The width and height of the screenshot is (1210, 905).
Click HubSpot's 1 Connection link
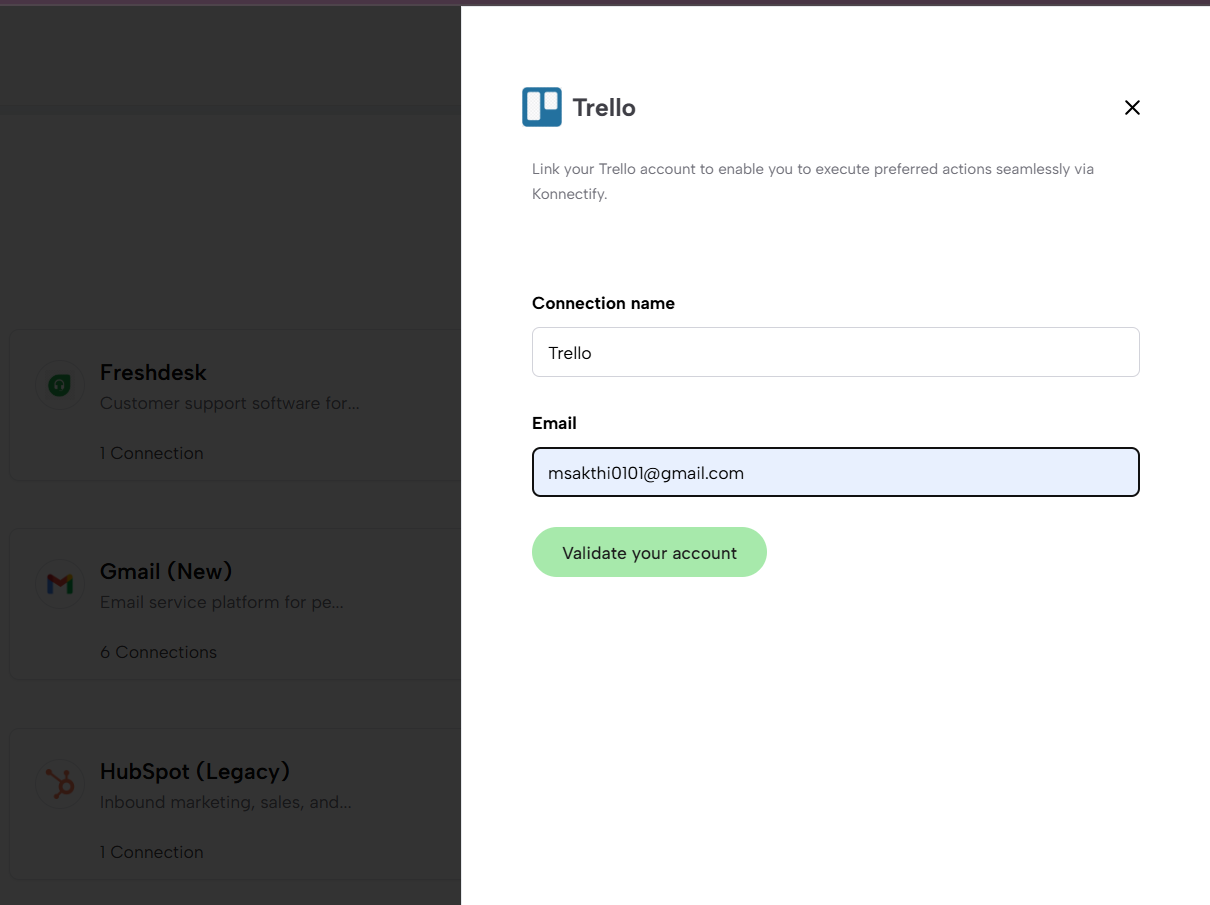pyautogui.click(x=151, y=852)
